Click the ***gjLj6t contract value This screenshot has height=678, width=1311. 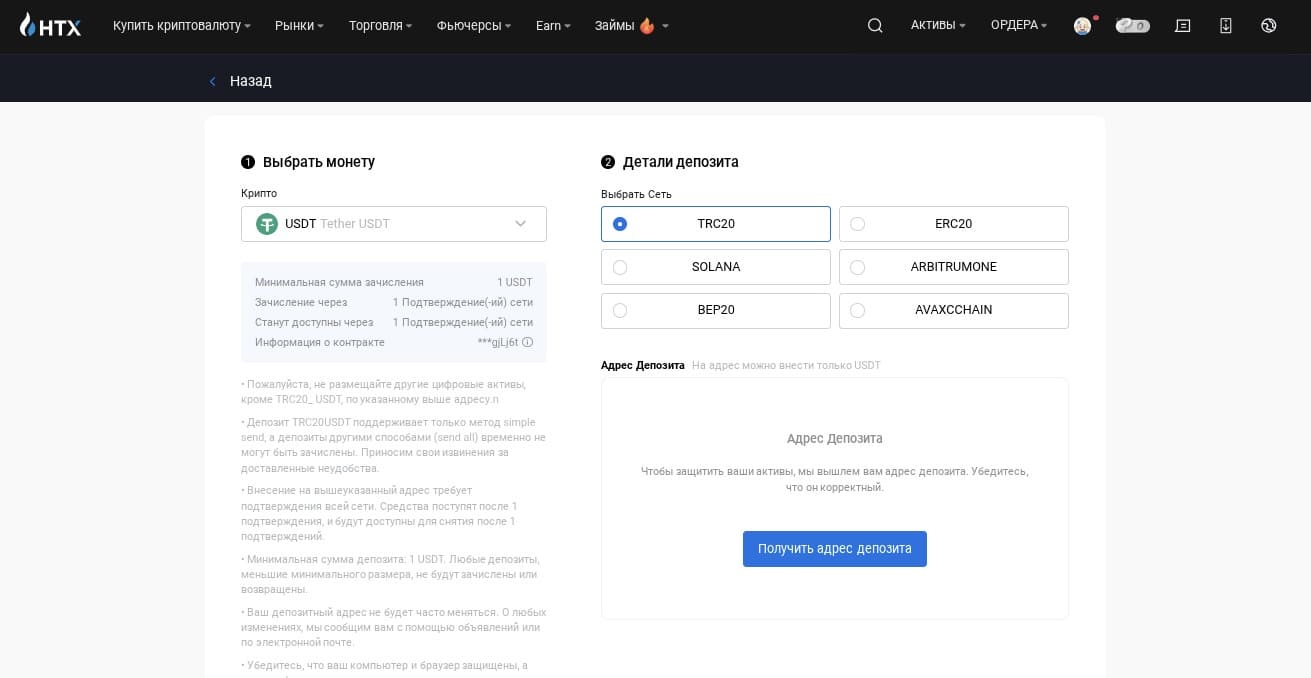point(498,342)
